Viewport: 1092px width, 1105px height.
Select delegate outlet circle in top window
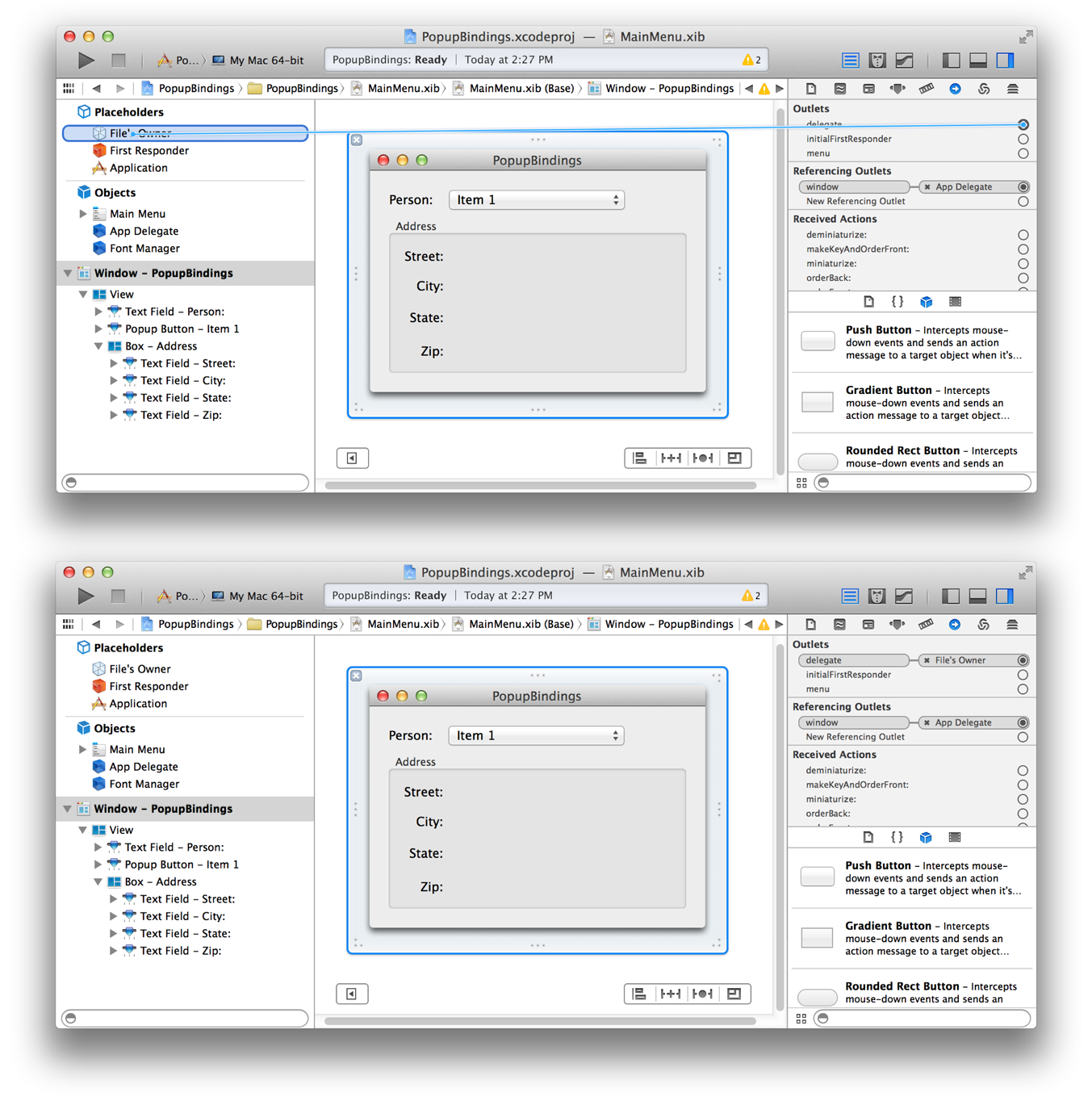coord(1023,124)
